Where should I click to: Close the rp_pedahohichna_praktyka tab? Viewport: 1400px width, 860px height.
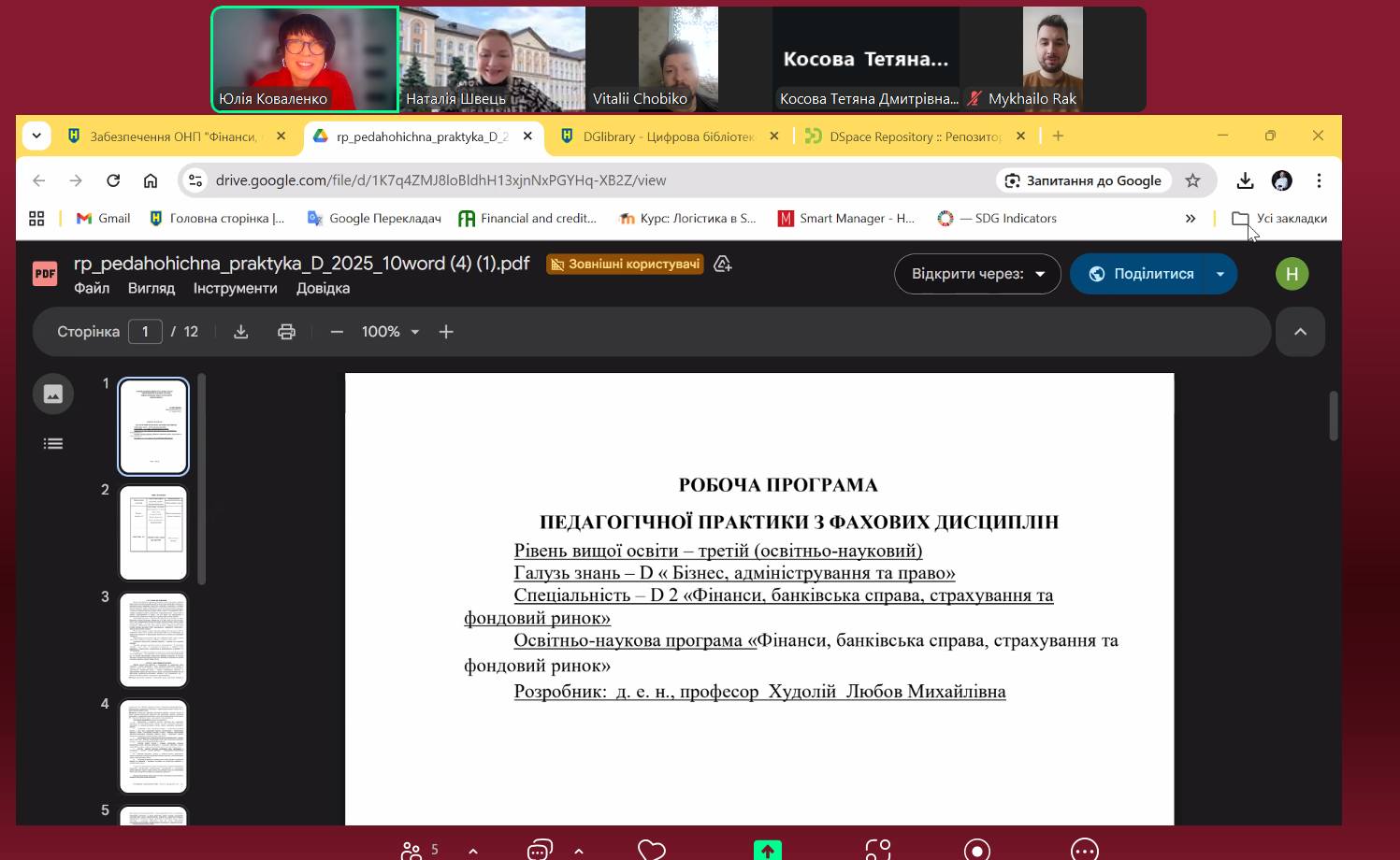(527, 136)
